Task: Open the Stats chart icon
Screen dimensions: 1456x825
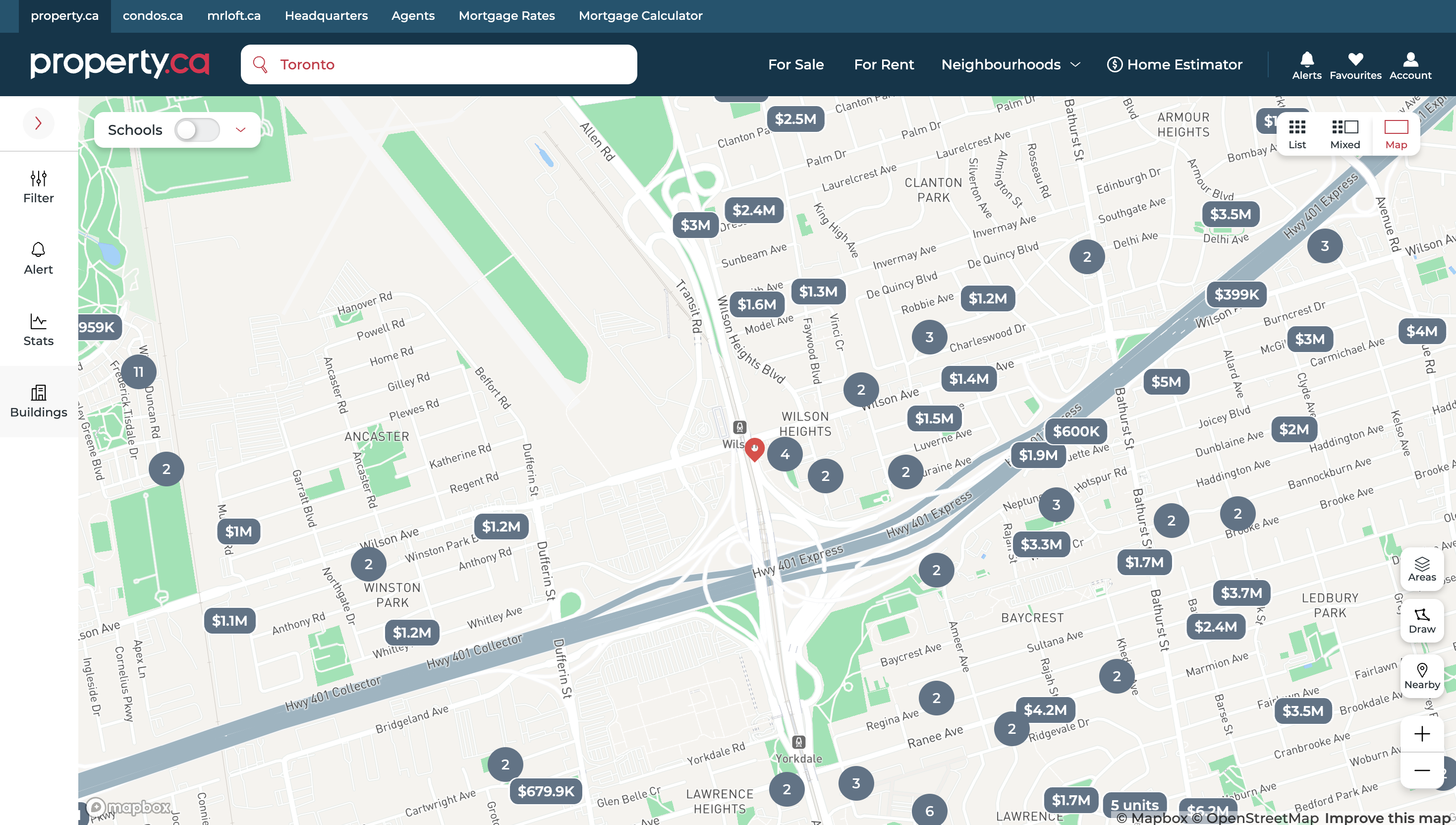Action: point(39,330)
